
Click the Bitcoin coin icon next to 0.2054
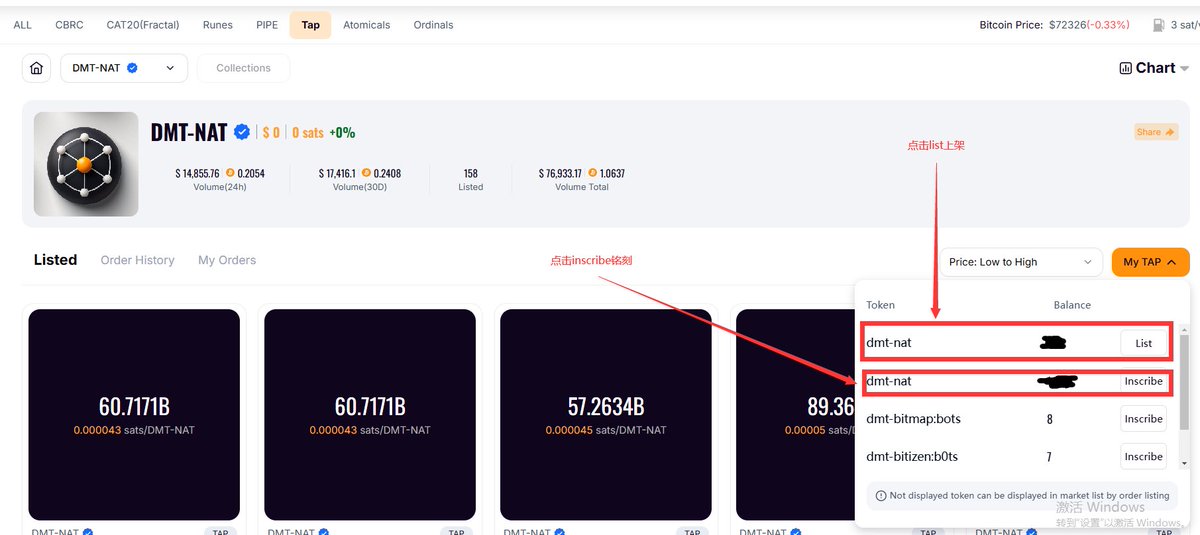[x=230, y=173]
